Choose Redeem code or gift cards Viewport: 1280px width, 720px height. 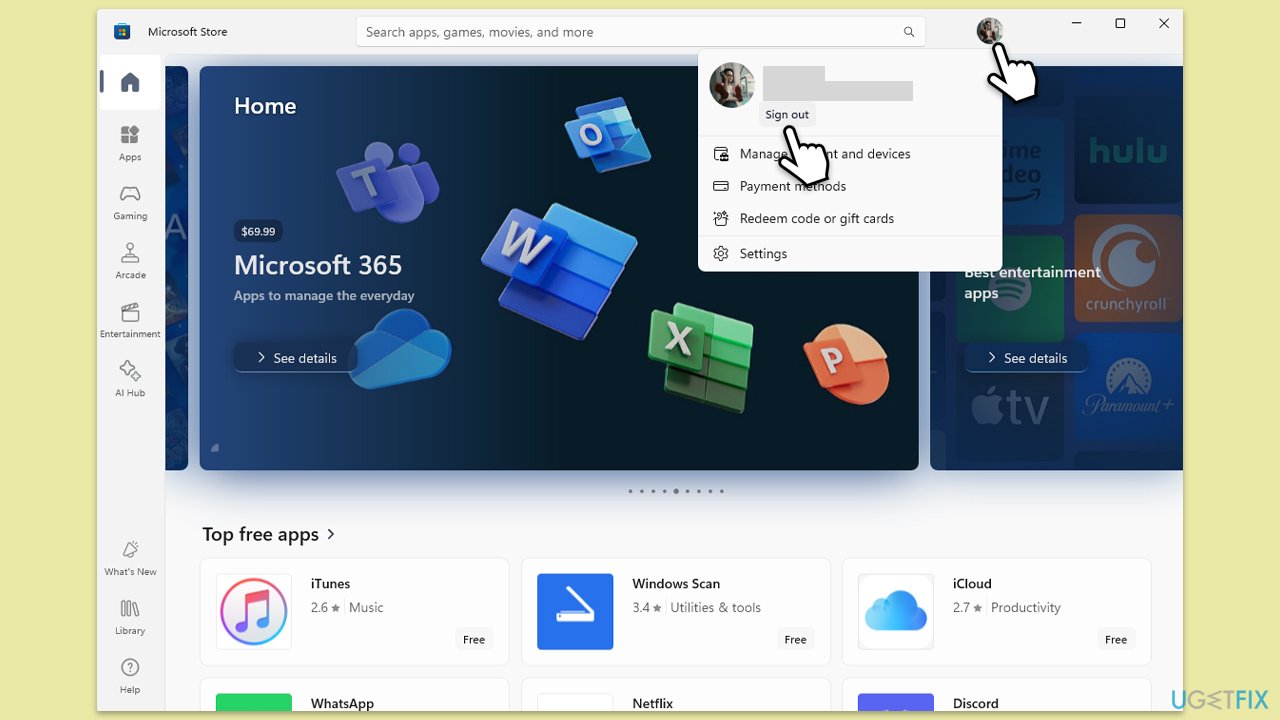816,218
